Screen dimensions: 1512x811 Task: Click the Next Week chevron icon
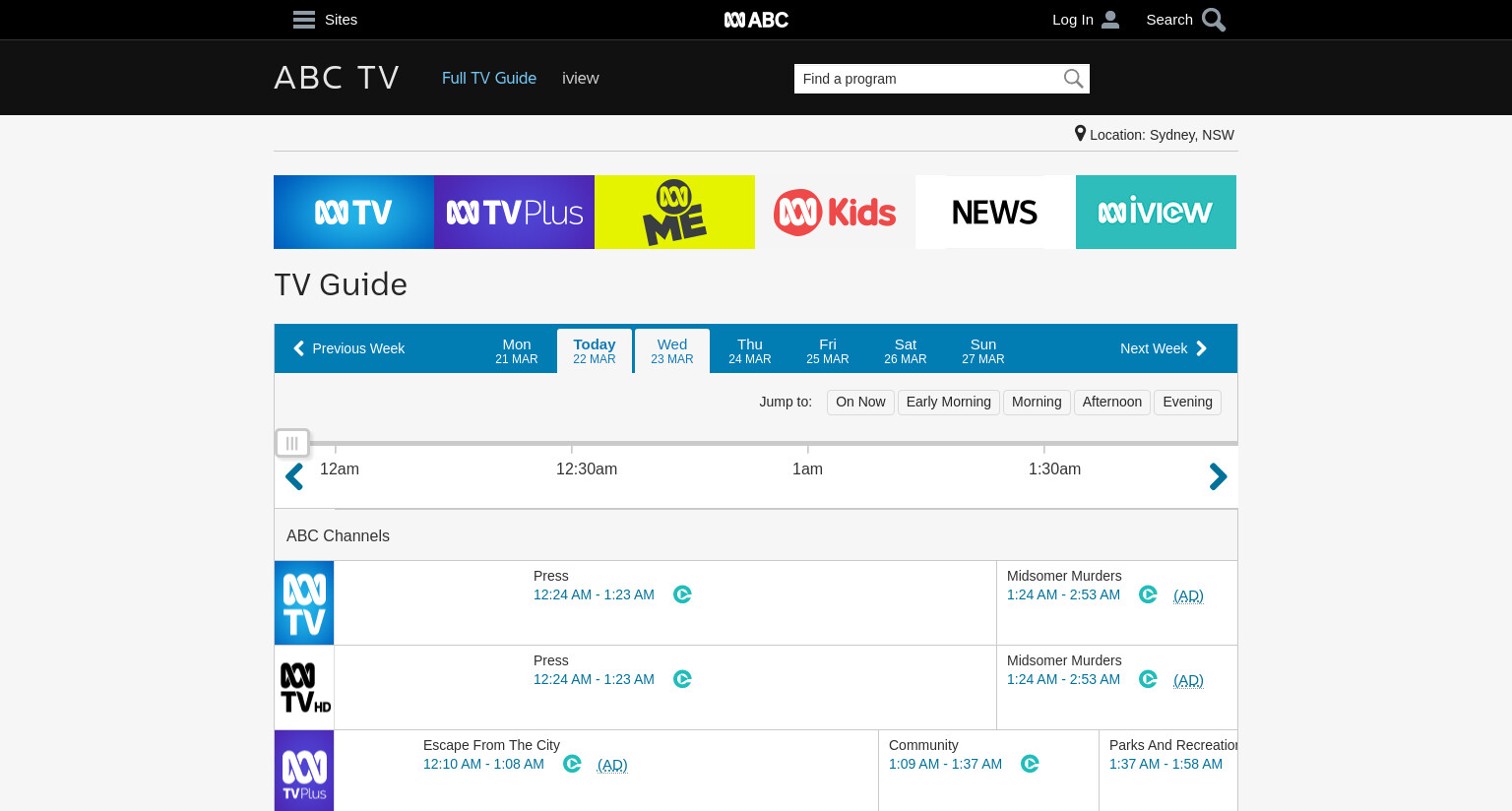coord(1201,348)
